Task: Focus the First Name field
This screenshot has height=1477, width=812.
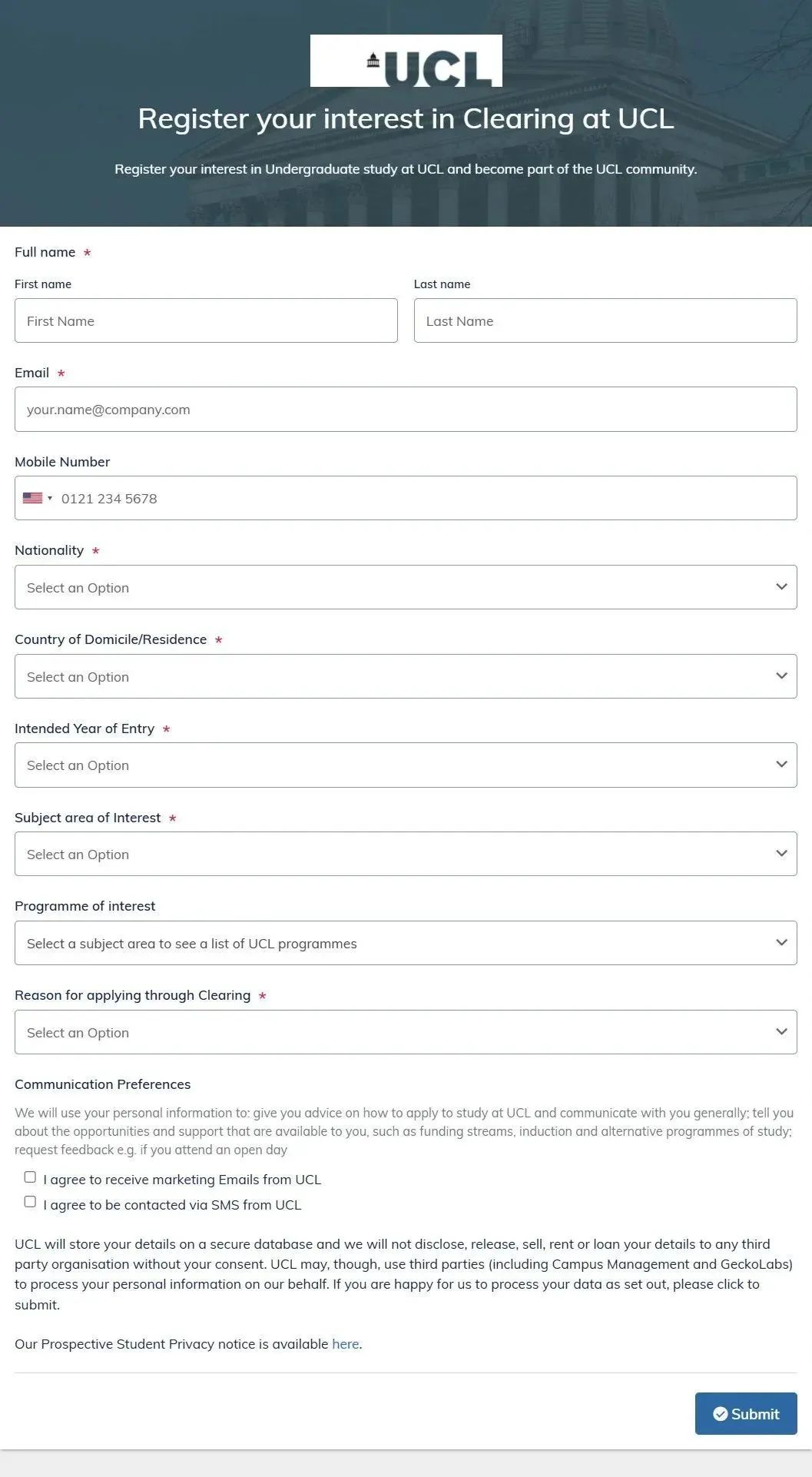Action: [206, 320]
